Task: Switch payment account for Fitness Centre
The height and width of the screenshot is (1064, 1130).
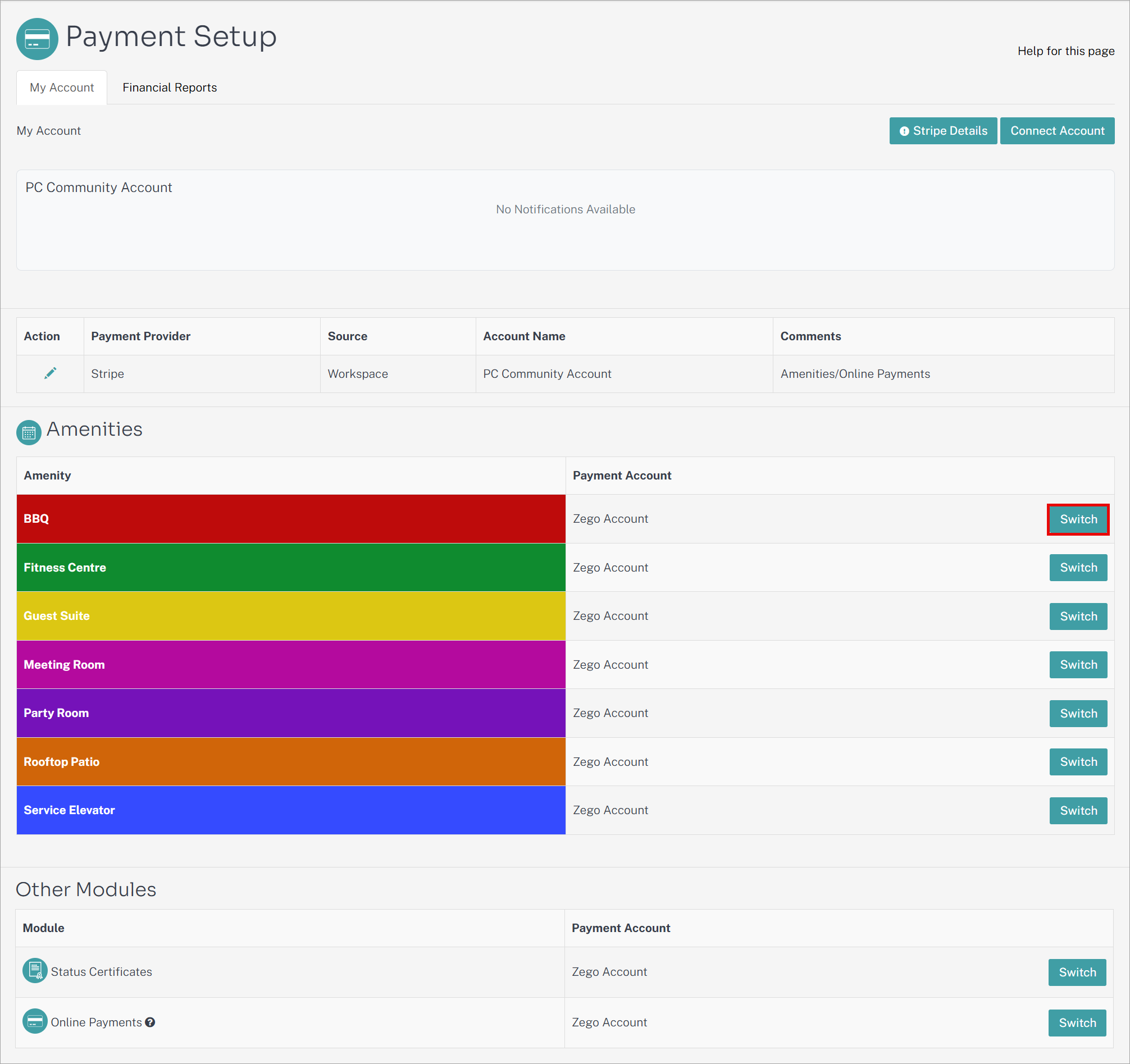Action: point(1078,567)
